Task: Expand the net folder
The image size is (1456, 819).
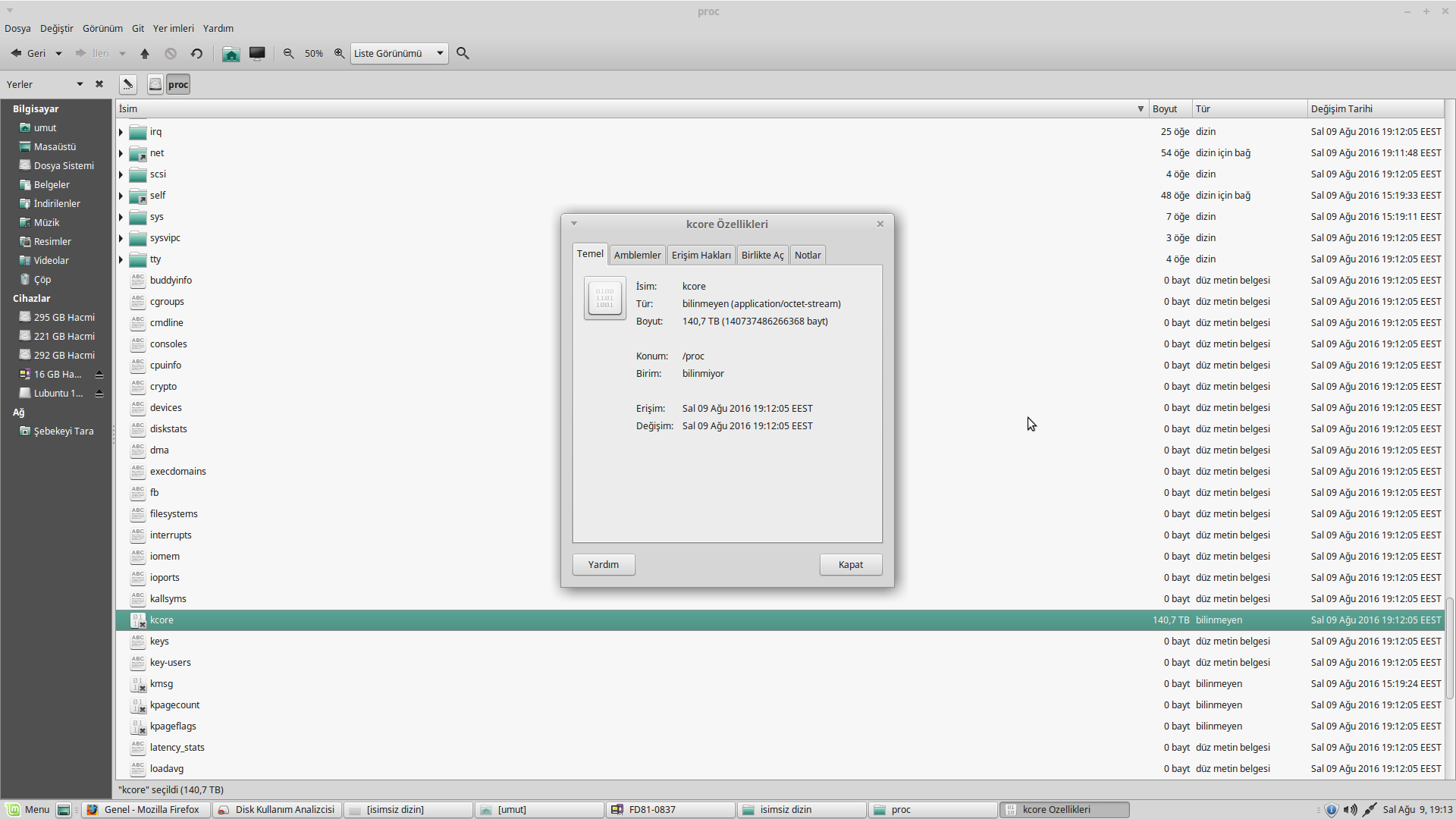Action: [121, 154]
